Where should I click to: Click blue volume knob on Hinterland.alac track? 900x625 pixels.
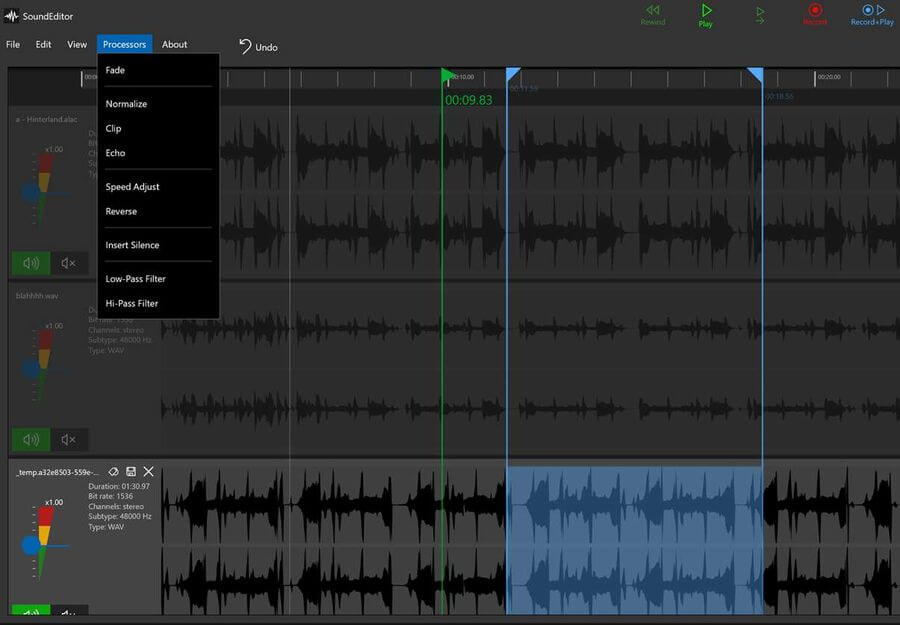(30, 192)
